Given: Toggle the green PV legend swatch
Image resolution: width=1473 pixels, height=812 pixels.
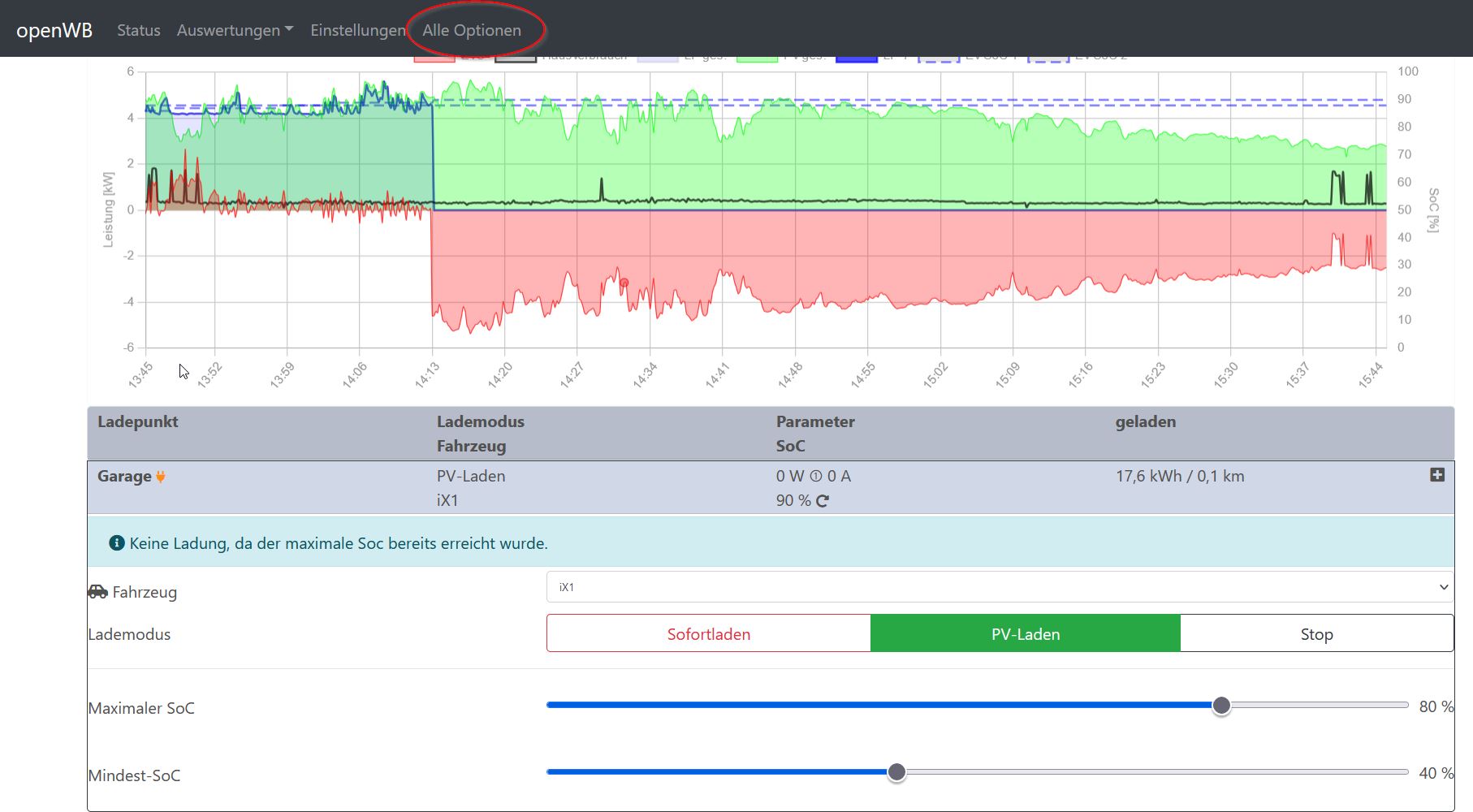Looking at the screenshot, I should [756, 58].
